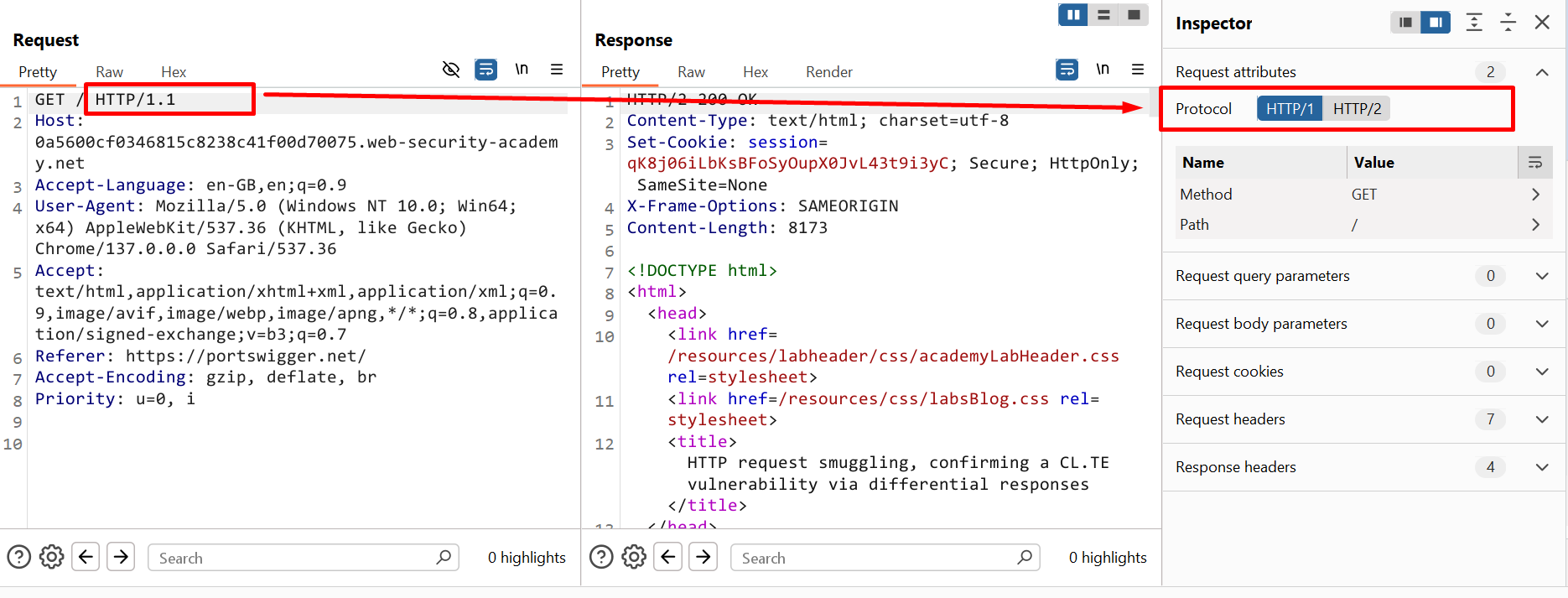Select HTTP/1 protocol option
This screenshot has height=598, width=1568.
click(x=1290, y=109)
